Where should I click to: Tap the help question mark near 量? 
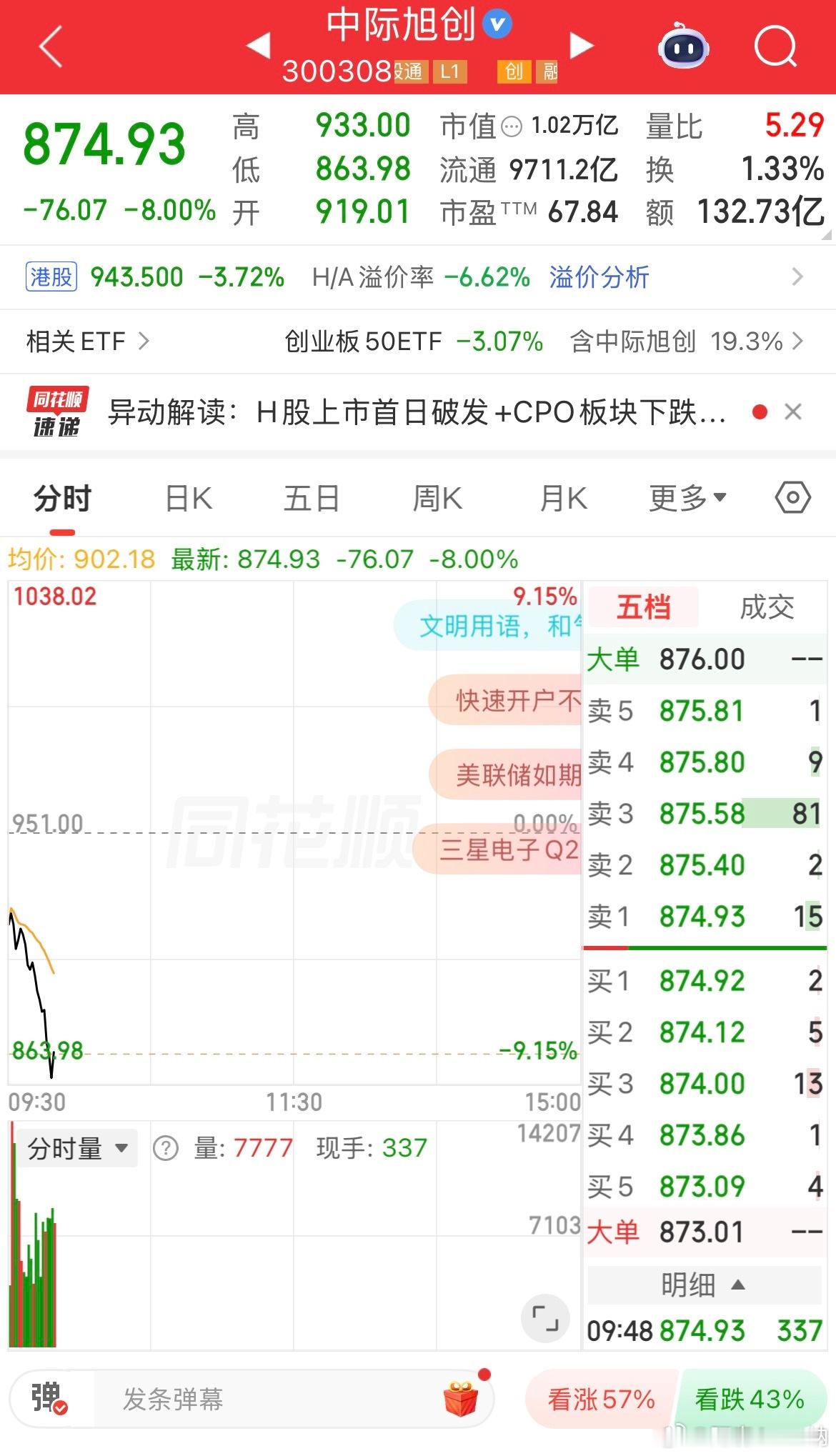tap(166, 1149)
